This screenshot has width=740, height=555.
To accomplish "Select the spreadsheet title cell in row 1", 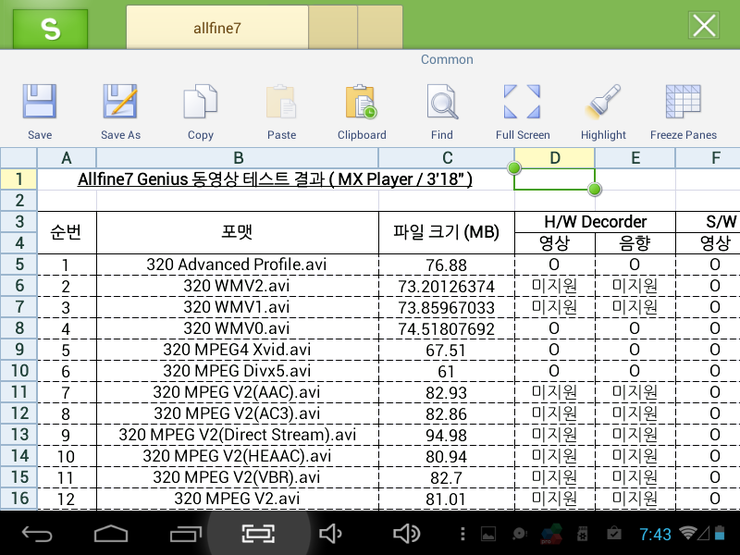I will pos(275,179).
